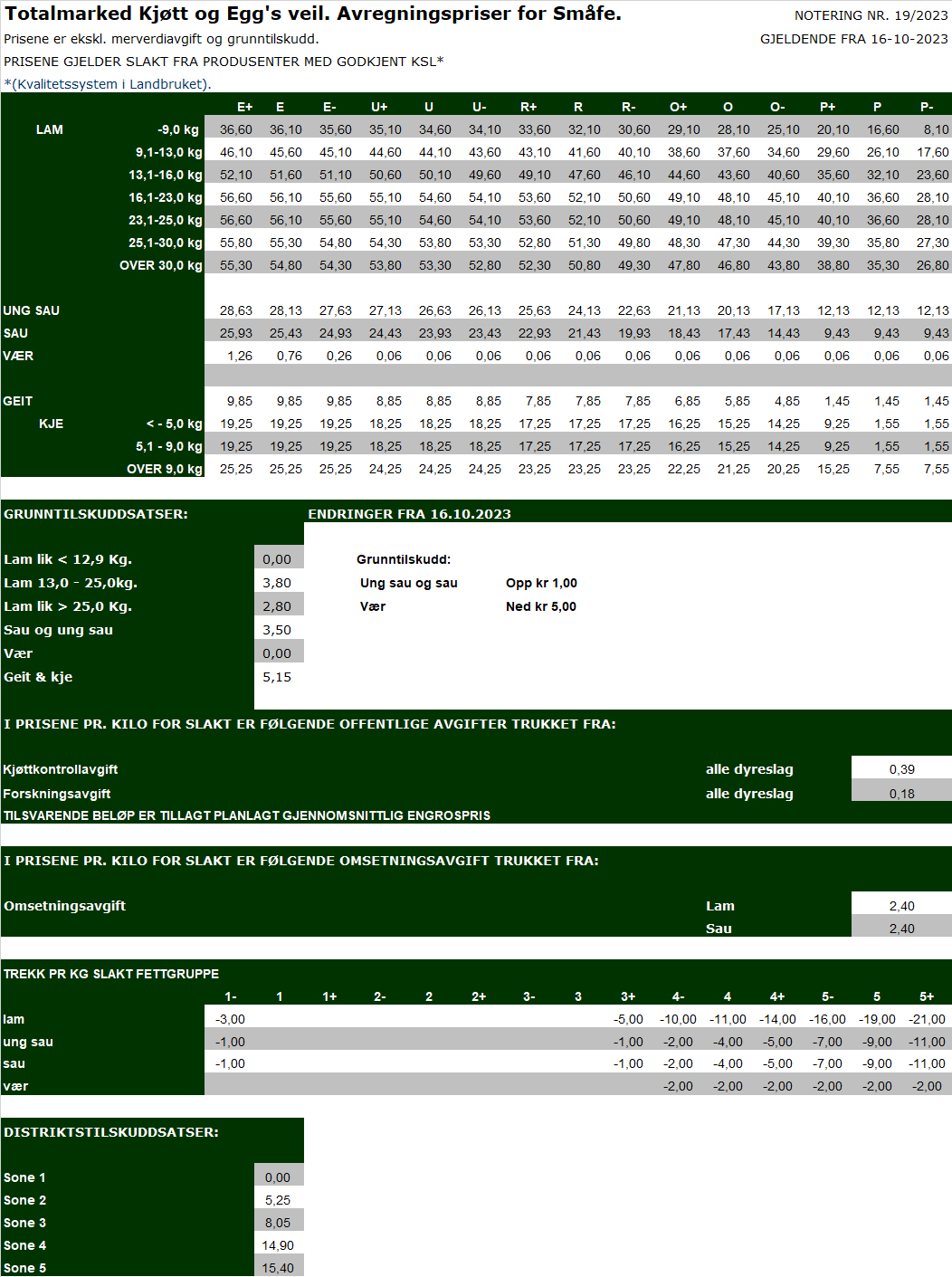This screenshot has width=952, height=1277.
Task: Click the U- column header
Action: 480,107
